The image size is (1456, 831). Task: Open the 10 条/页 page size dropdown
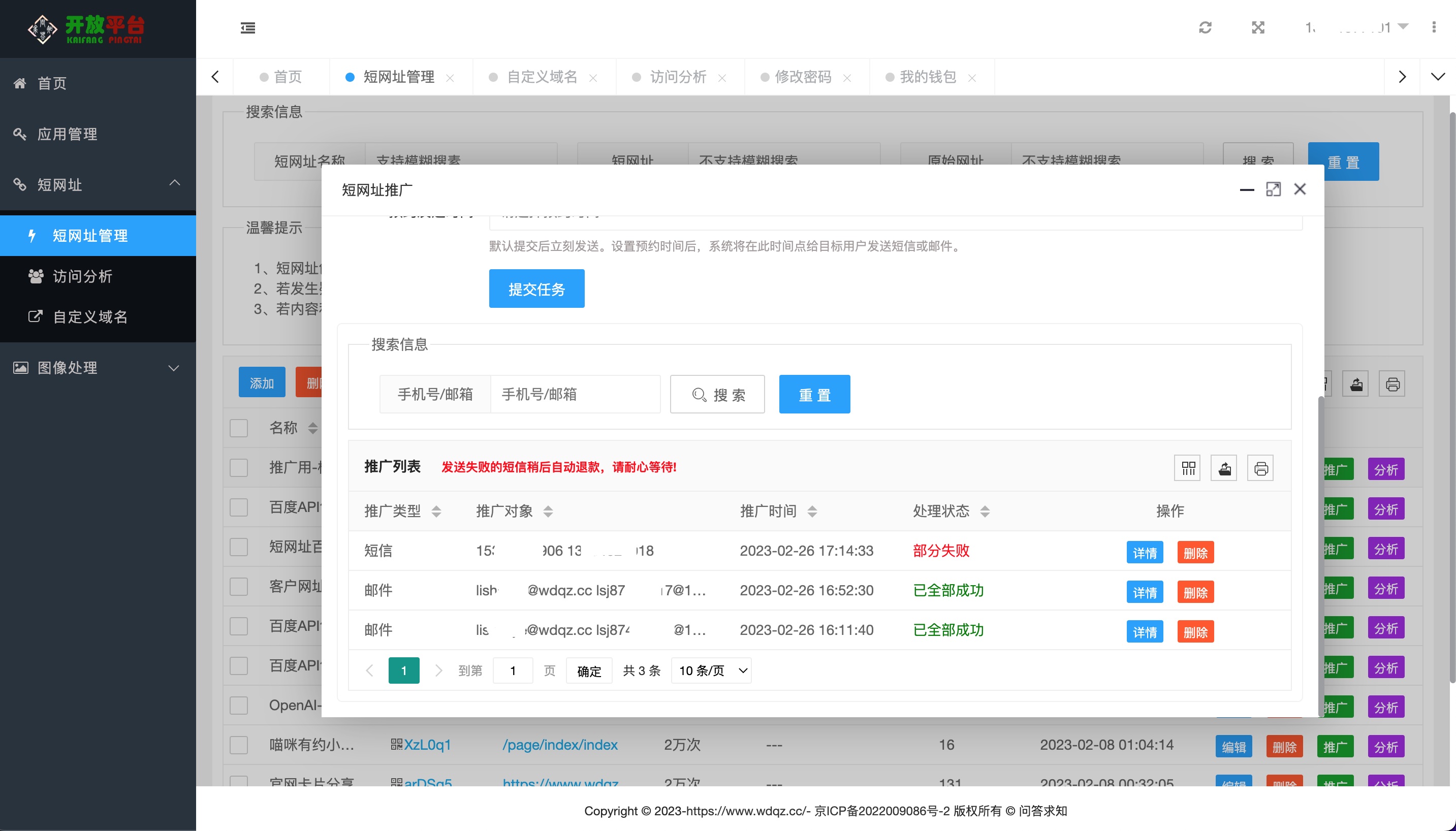tap(712, 670)
